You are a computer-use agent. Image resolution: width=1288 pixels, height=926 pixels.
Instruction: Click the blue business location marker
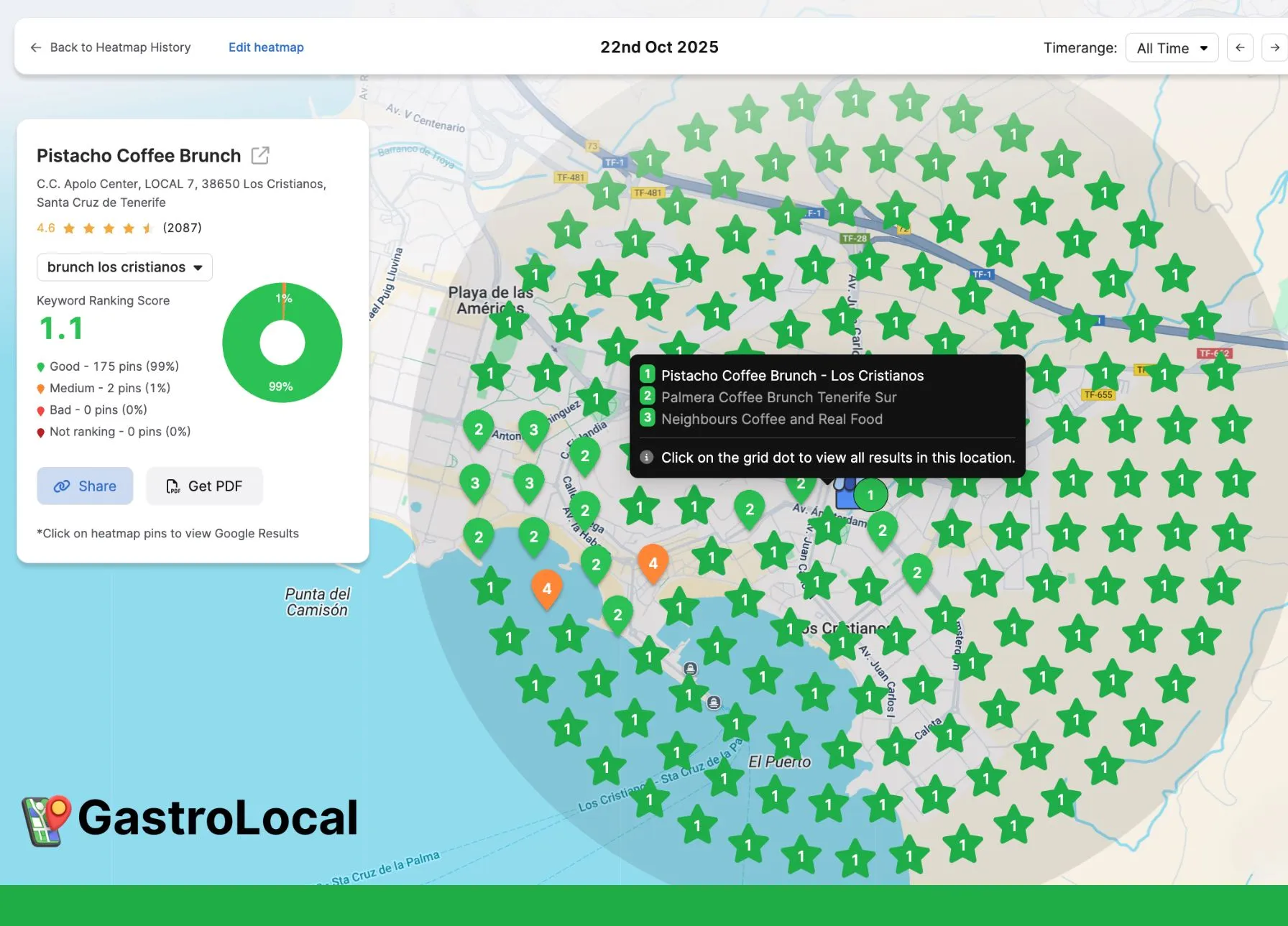click(845, 496)
